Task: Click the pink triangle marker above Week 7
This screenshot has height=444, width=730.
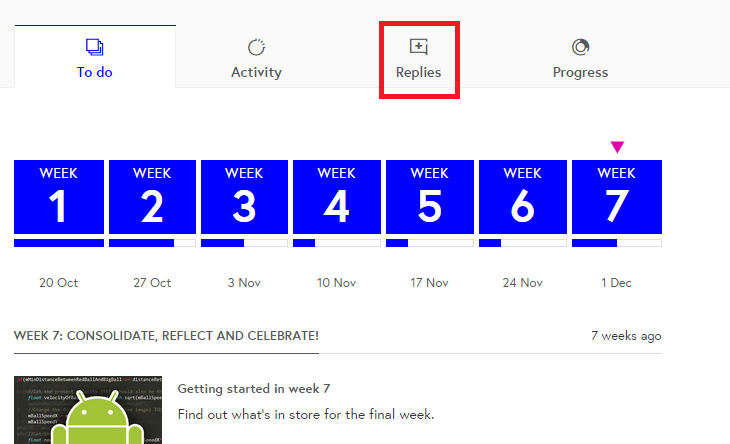Action: tap(617, 147)
